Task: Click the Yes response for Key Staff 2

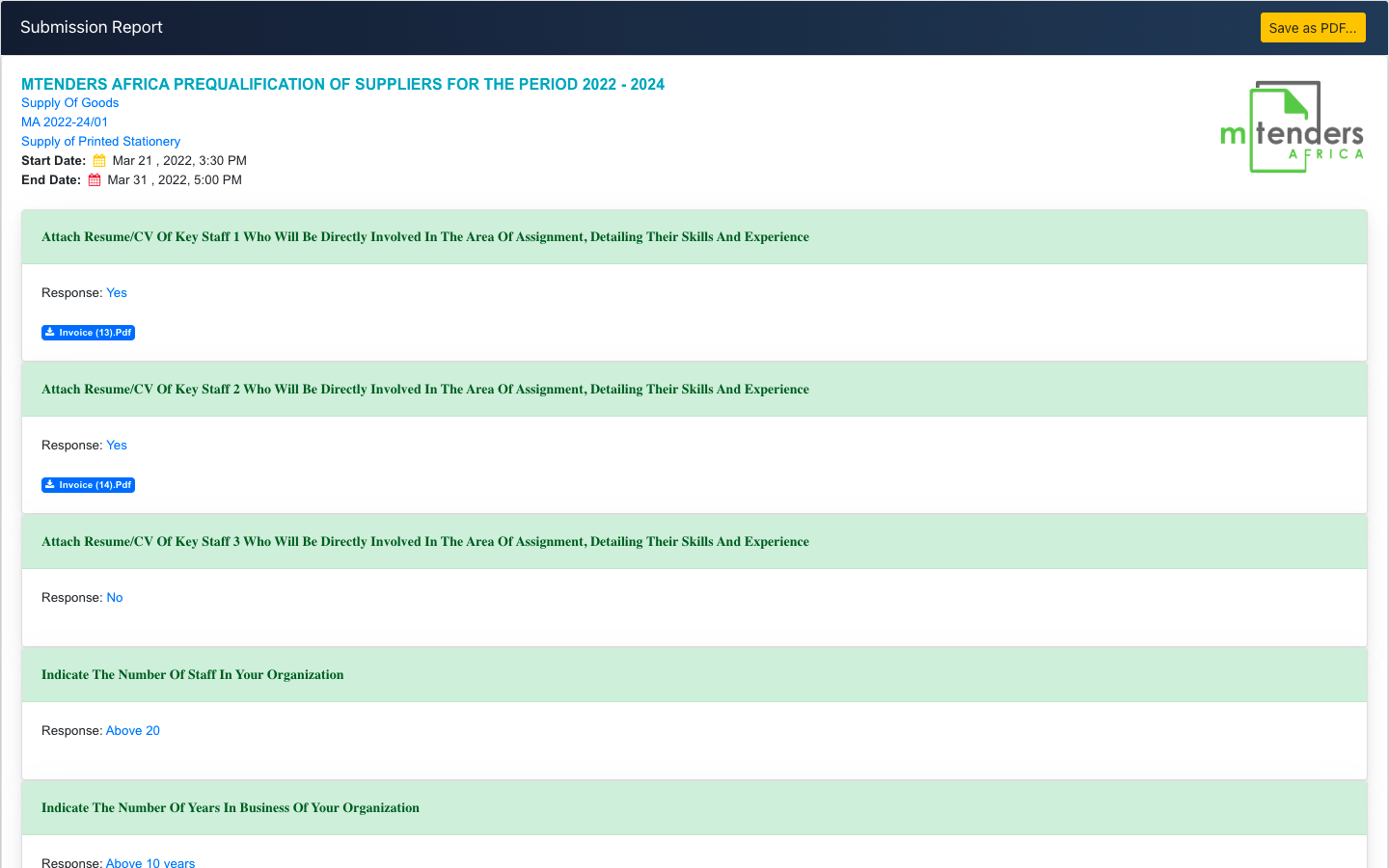Action: [x=117, y=446]
